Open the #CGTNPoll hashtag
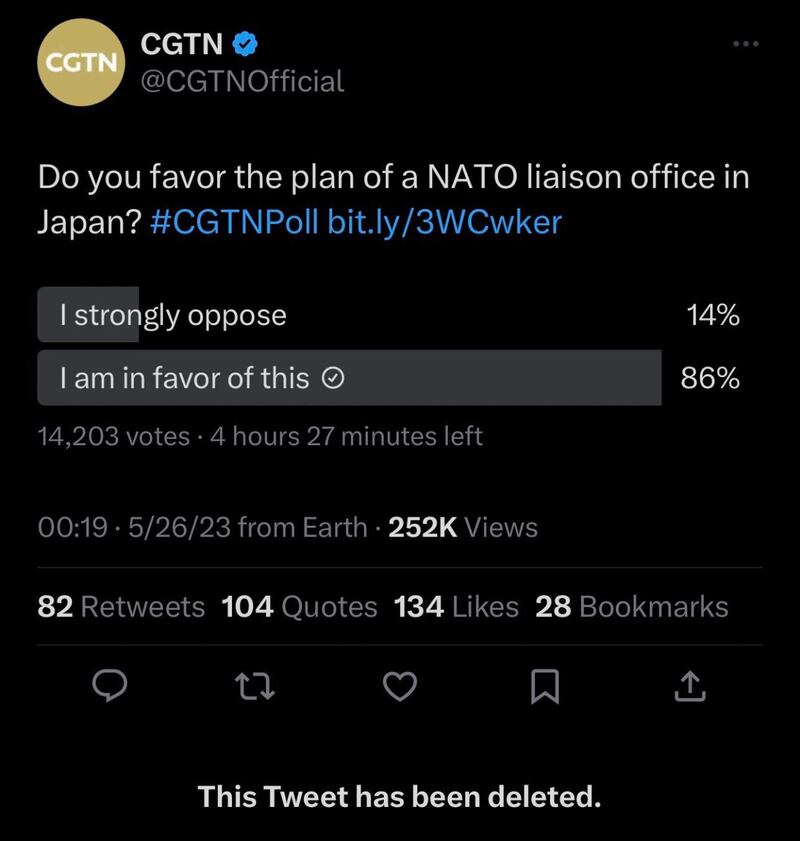This screenshot has width=800, height=841. pos(234,221)
